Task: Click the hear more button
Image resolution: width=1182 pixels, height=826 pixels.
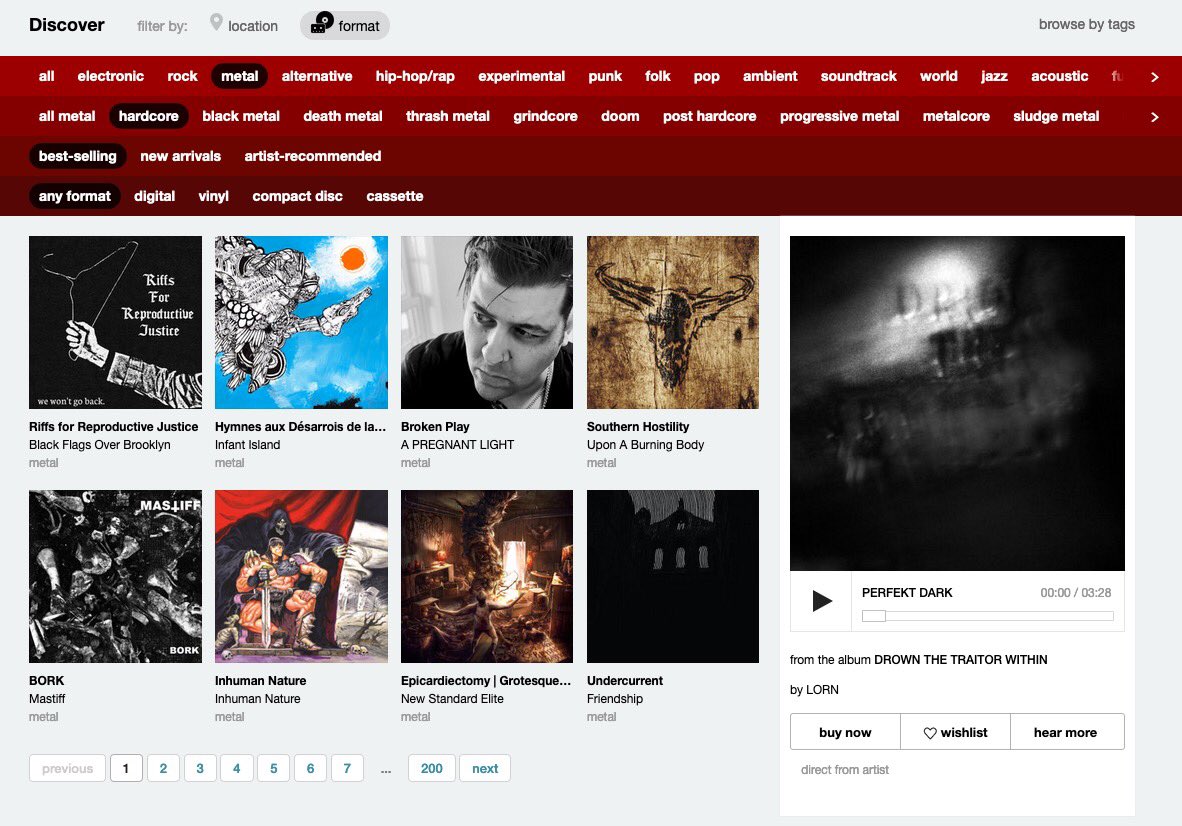Action: click(x=1065, y=733)
